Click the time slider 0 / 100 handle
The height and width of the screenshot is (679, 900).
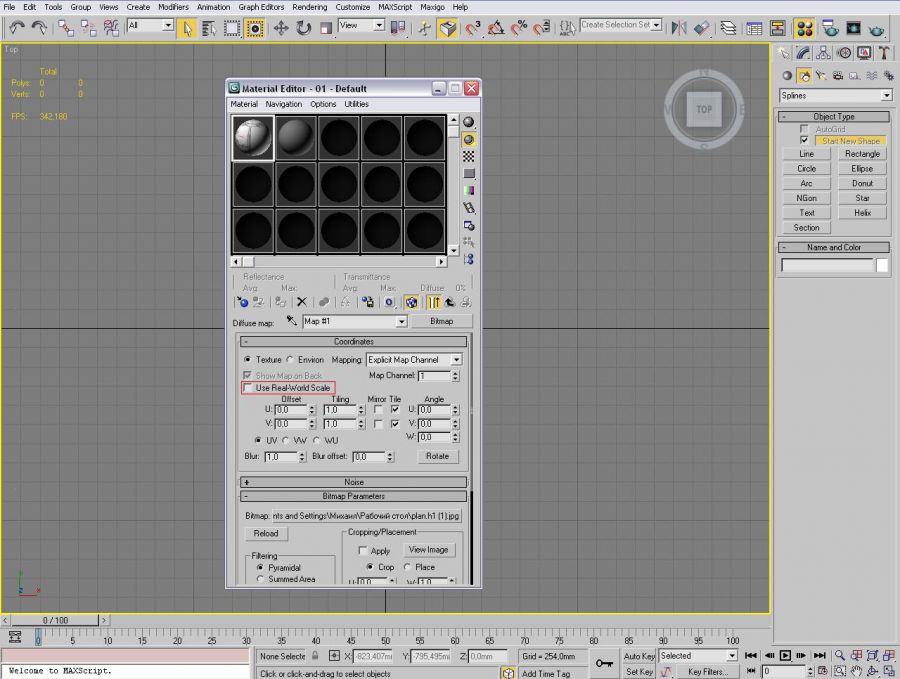pyautogui.click(x=55, y=620)
